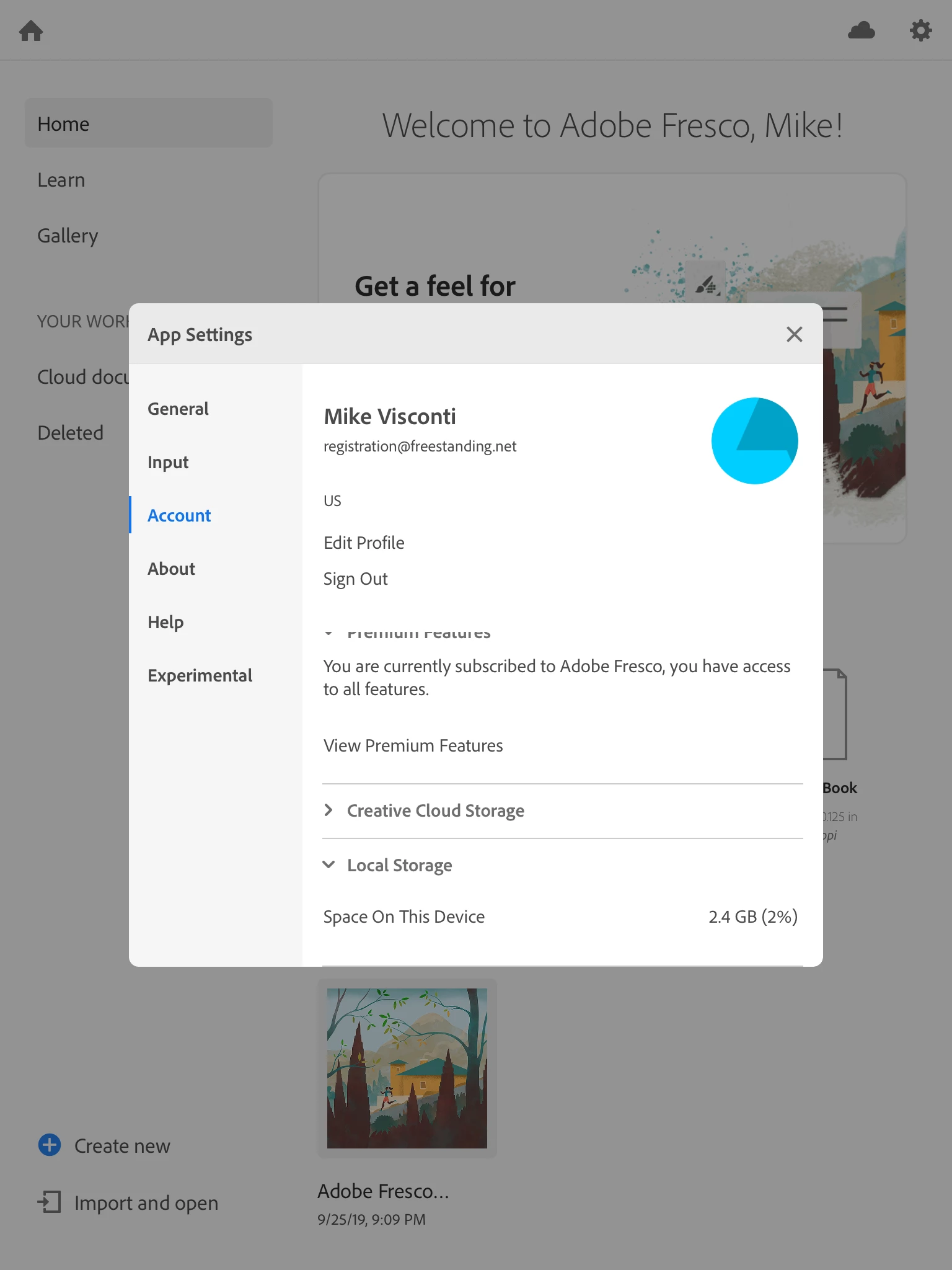Open the Help settings tab
952x1270 pixels.
tap(165, 622)
